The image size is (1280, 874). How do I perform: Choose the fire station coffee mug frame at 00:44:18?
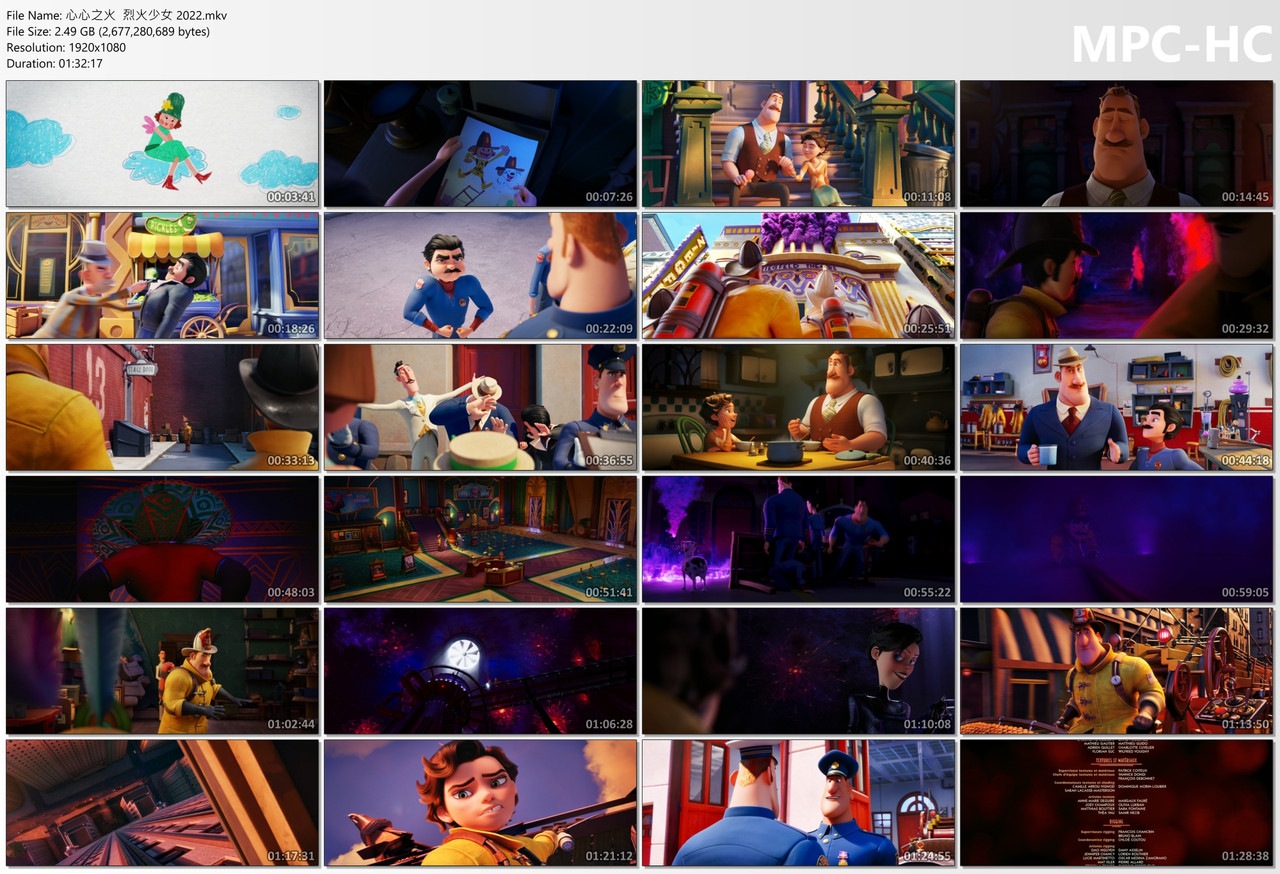[1117, 407]
